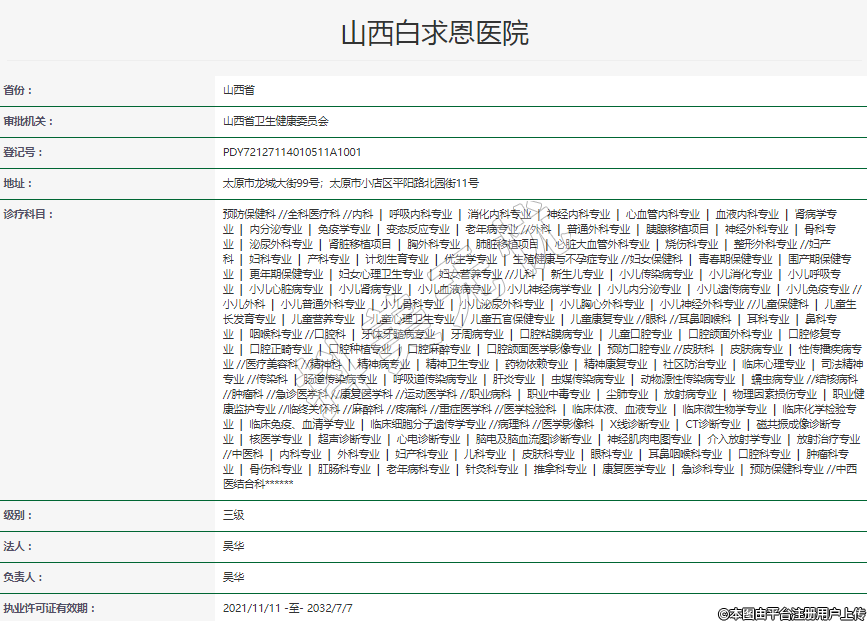
Task: Select the 法人 row label
Action: pos(19,546)
